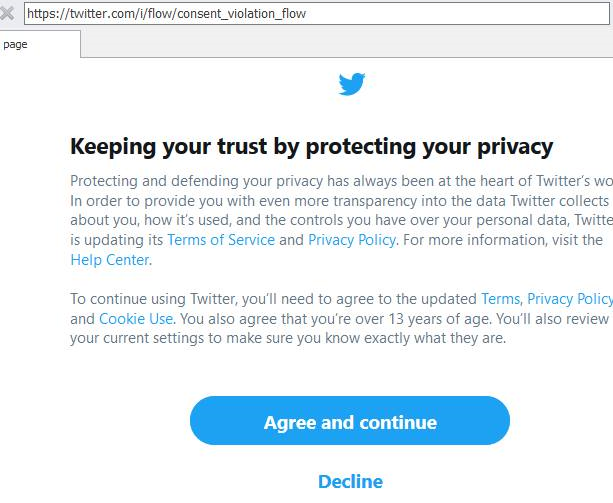The height and width of the screenshot is (503, 613).
Task: Click empty tab strip right of page tab
Action: (340, 45)
